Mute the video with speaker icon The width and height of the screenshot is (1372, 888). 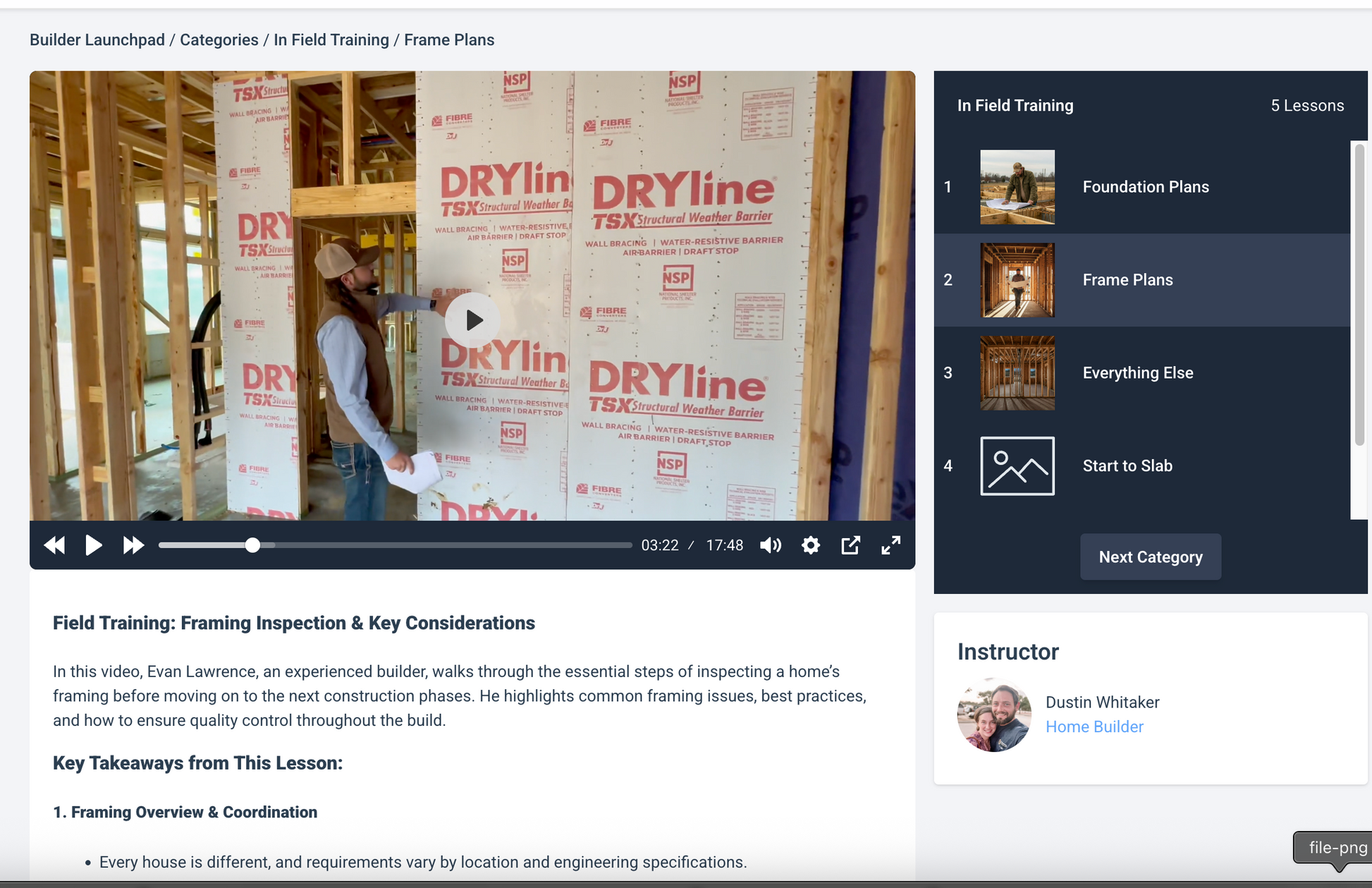(x=770, y=545)
